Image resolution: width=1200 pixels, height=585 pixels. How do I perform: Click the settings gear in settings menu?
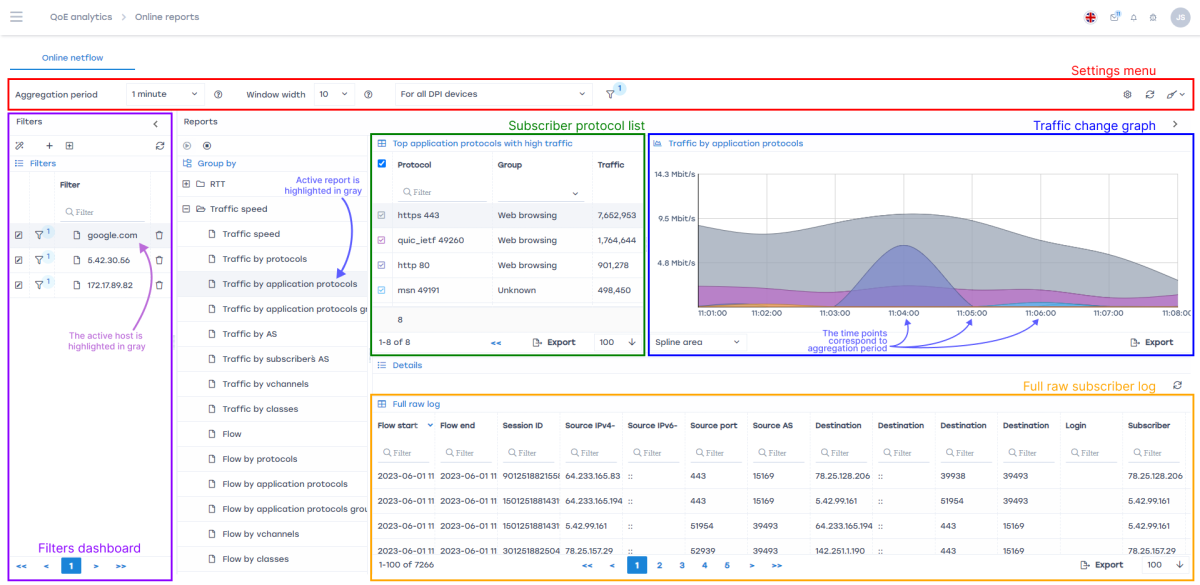tap(1127, 94)
